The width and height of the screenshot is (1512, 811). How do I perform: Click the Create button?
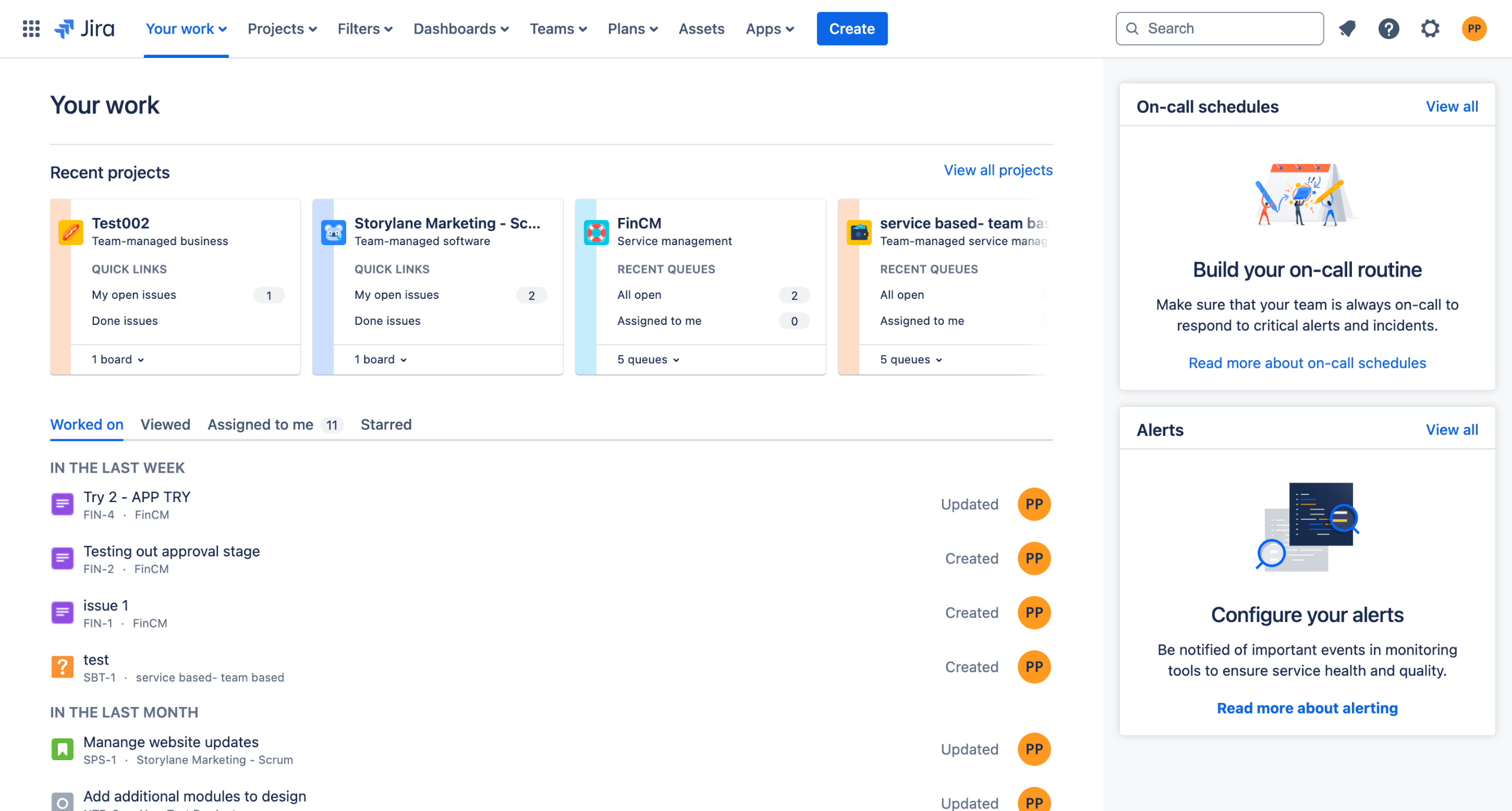point(852,28)
